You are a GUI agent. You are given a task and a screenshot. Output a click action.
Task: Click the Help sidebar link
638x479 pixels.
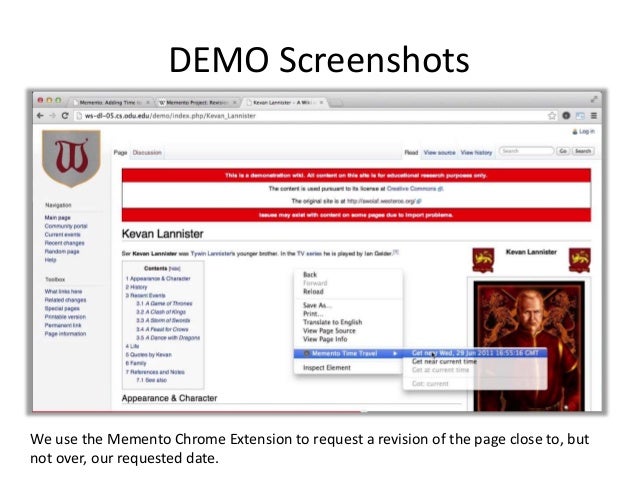[50, 260]
